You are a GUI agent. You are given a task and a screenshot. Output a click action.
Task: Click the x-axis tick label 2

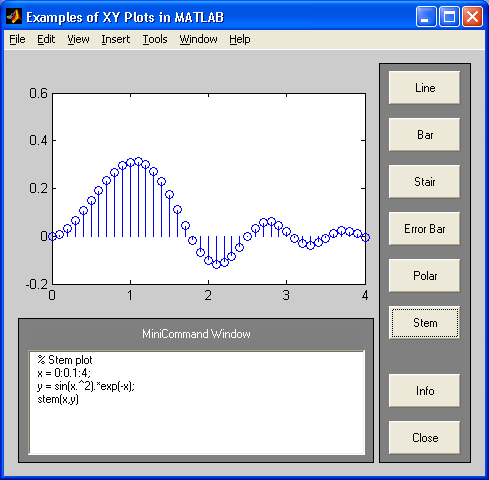(x=208, y=295)
